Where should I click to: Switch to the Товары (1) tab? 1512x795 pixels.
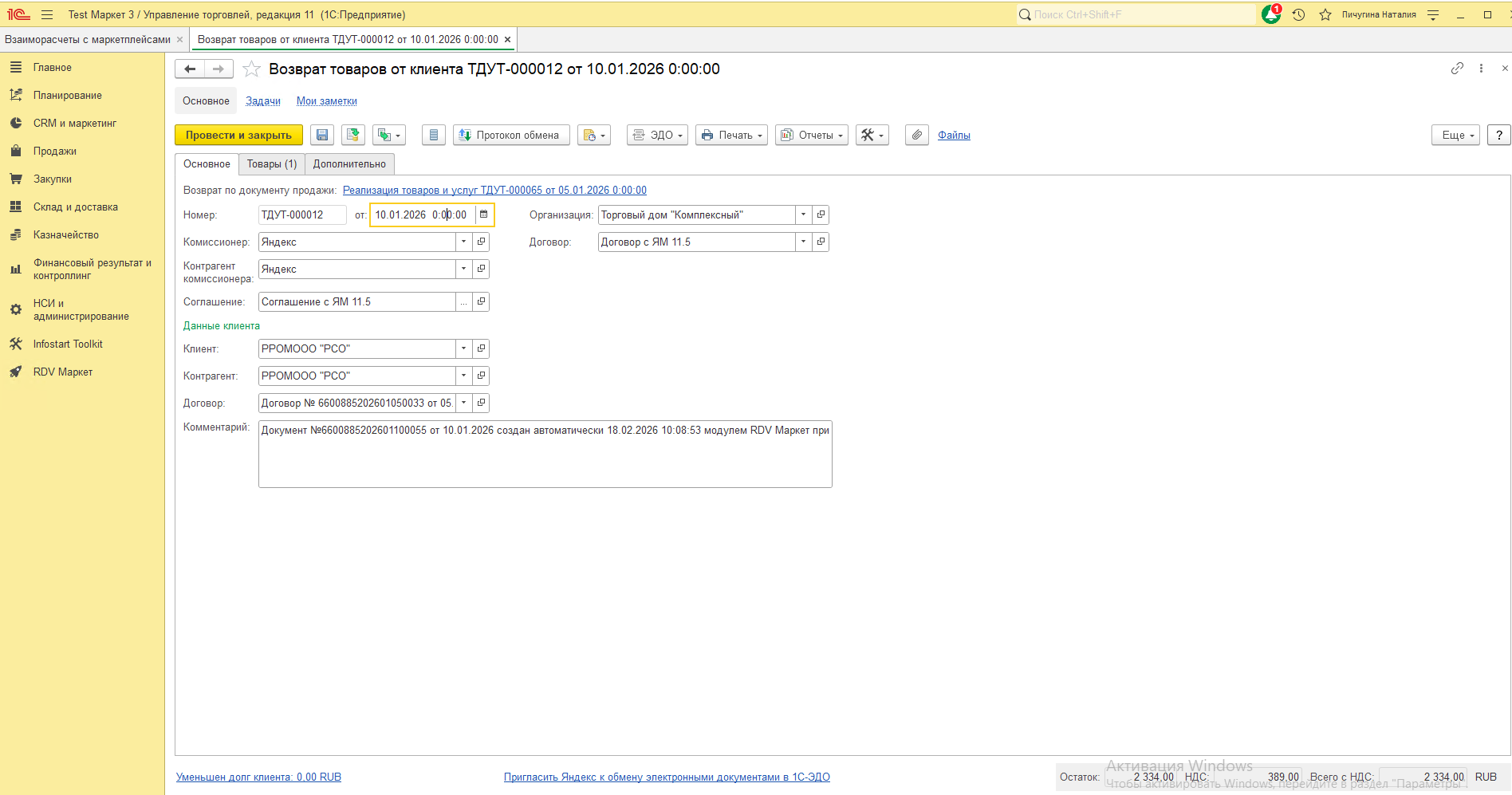[272, 164]
